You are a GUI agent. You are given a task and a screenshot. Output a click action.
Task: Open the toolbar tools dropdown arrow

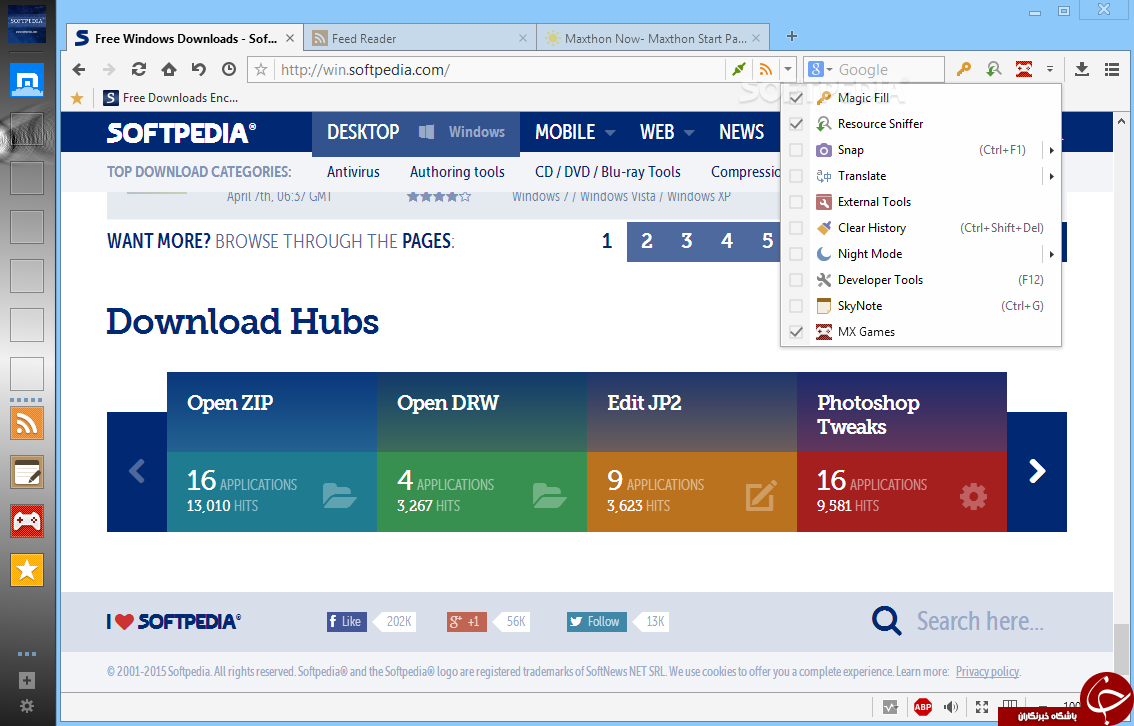click(x=1049, y=69)
